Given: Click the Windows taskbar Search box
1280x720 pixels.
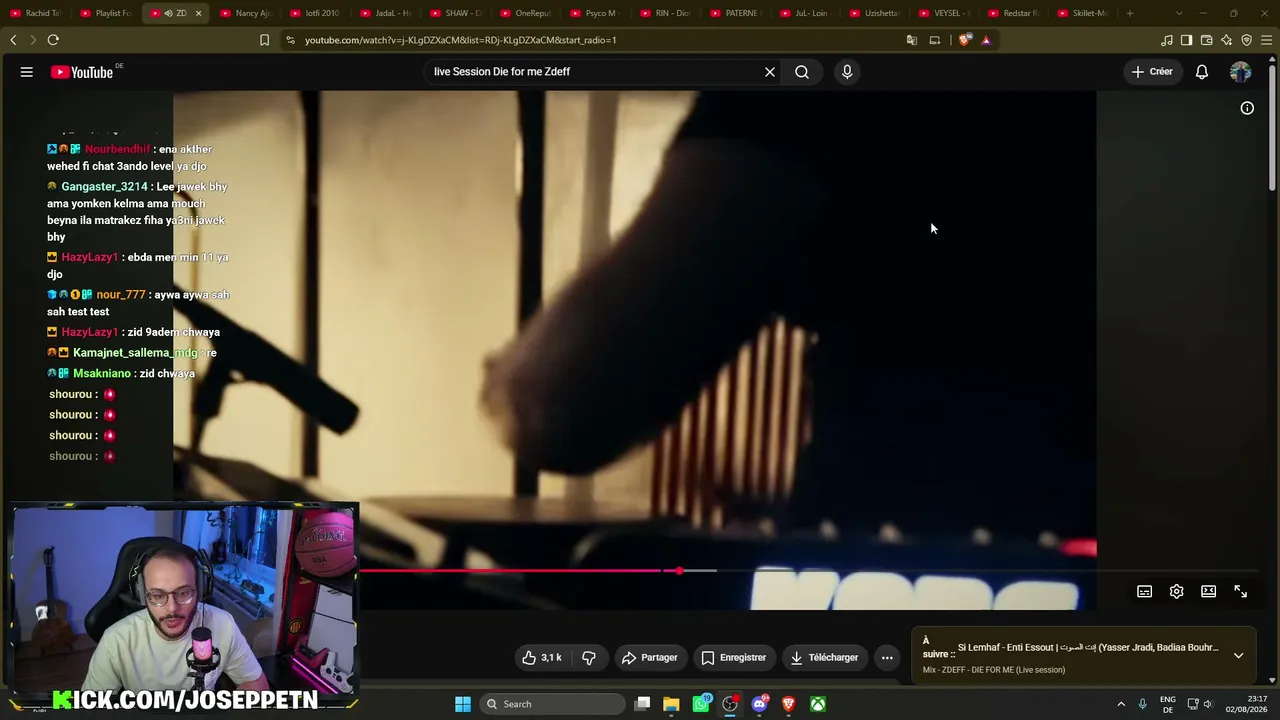Looking at the screenshot, I should [x=553, y=704].
